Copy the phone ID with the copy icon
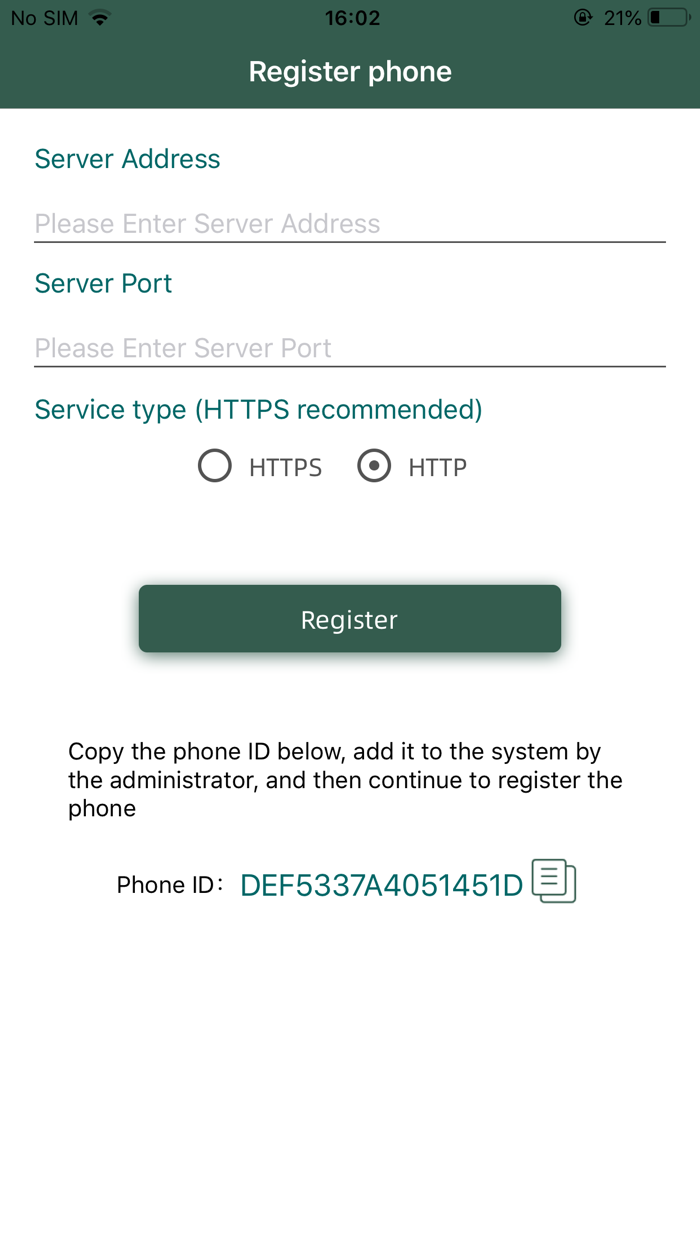 (x=554, y=881)
